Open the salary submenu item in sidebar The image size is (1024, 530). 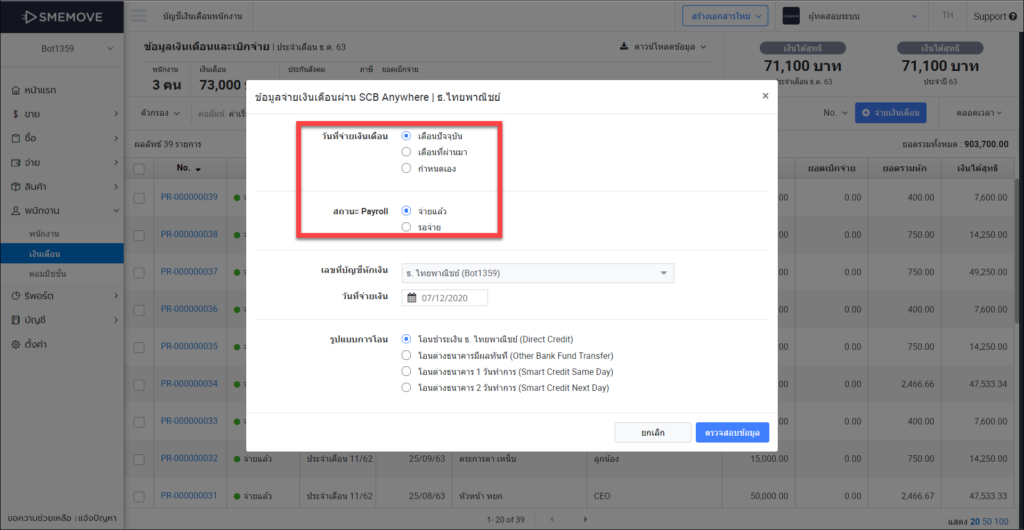45,254
